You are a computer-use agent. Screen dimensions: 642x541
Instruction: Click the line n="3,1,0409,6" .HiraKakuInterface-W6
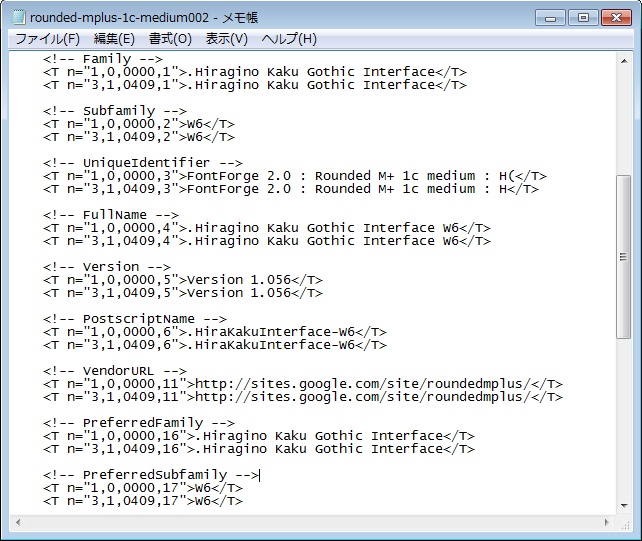pyautogui.click(x=215, y=345)
